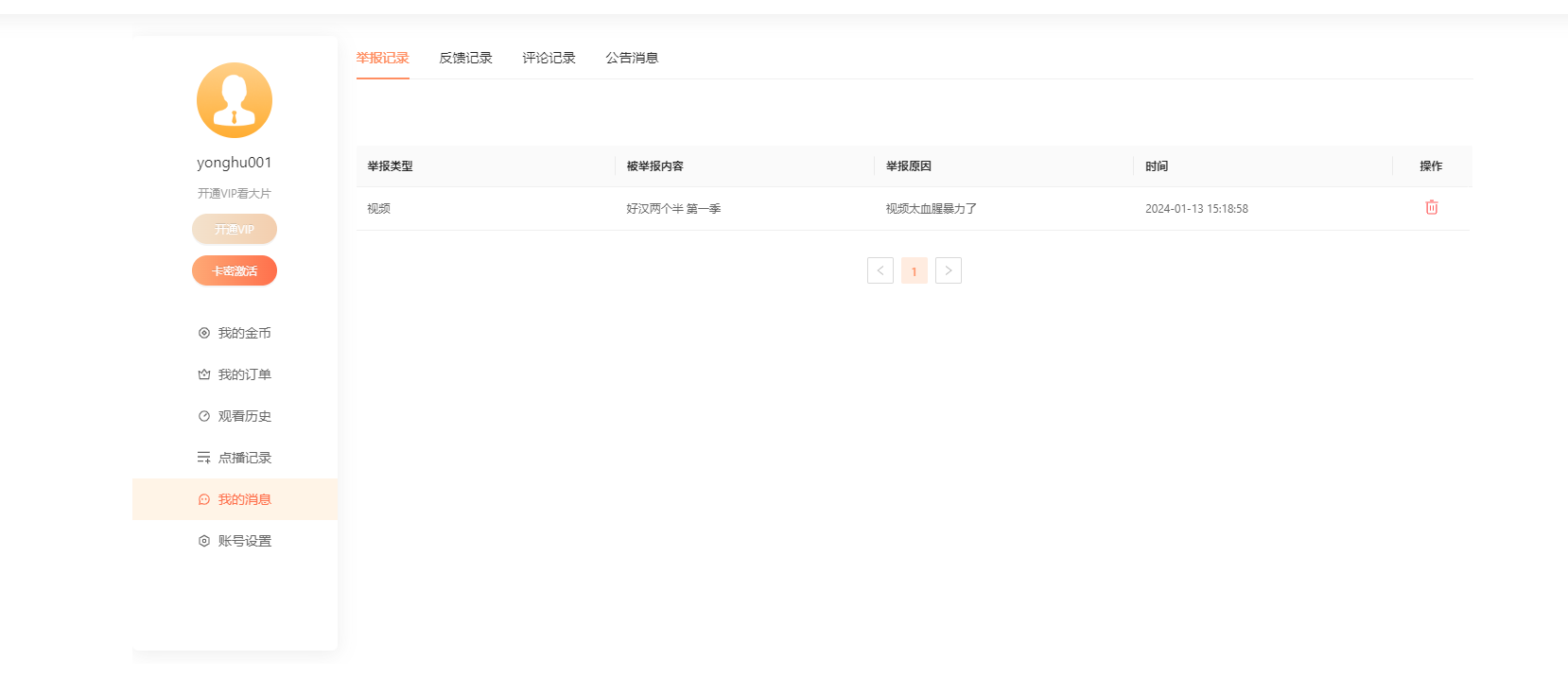Click the 2024-01-13 15:18:58 timestamp
Image resolution: width=1568 pixels, height=695 pixels.
click(x=1196, y=208)
